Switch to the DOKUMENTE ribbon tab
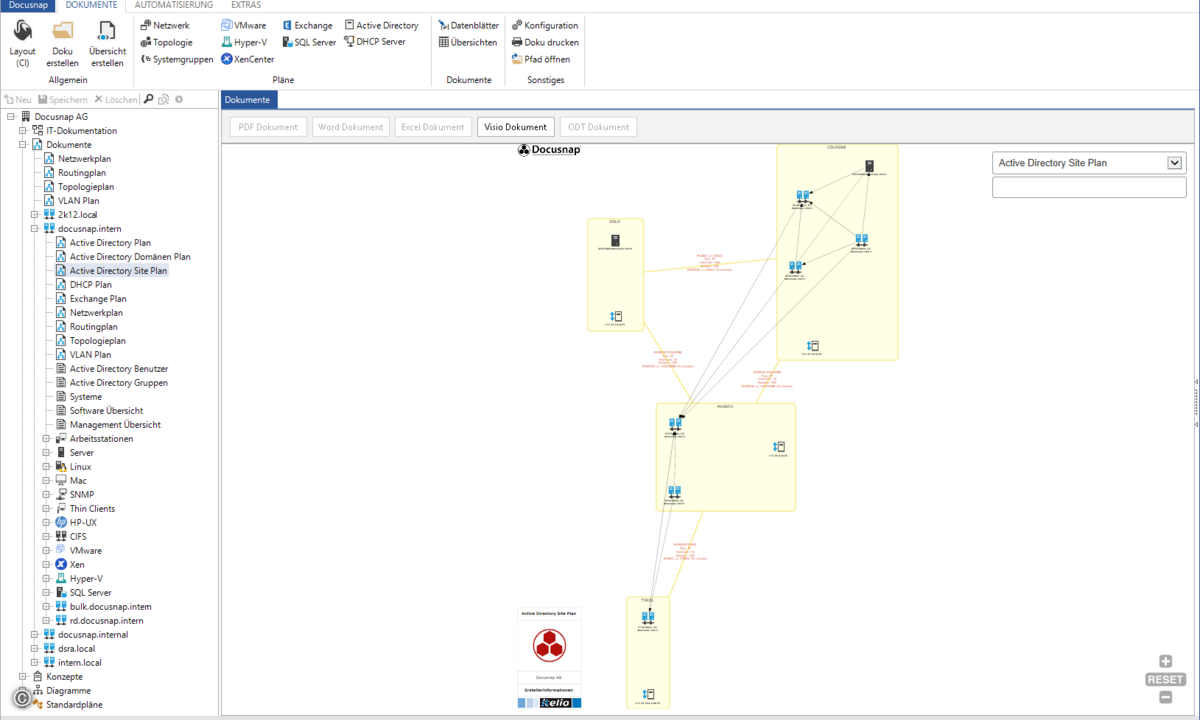Viewport: 1200px width, 720px height. pyautogui.click(x=92, y=5)
